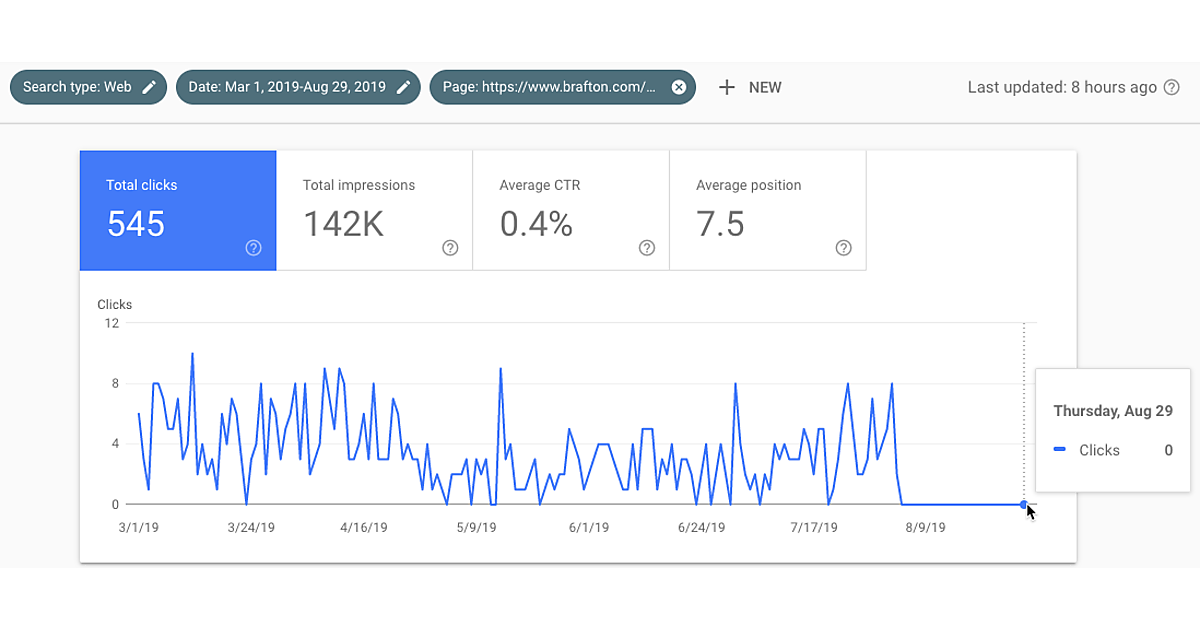Click the Aug 29 data point on chart

tap(1023, 504)
